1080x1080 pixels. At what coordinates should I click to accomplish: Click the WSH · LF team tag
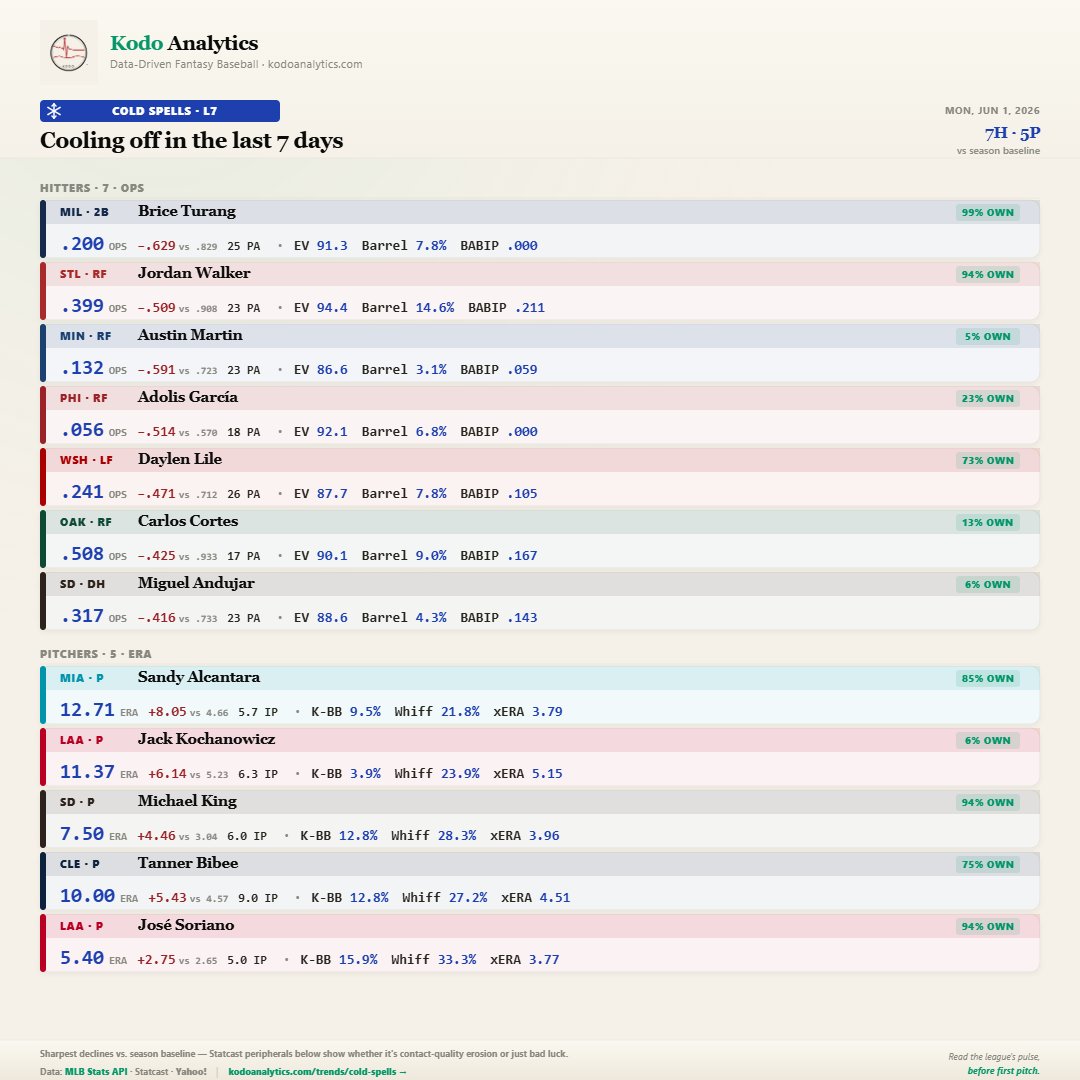[86, 460]
